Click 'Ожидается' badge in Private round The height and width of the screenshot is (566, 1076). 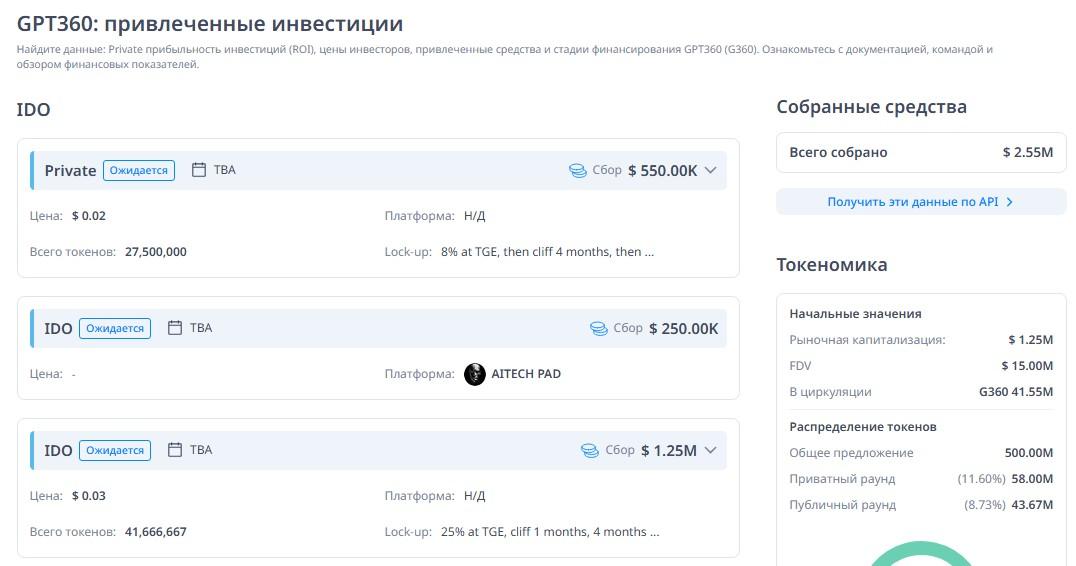[139, 170]
